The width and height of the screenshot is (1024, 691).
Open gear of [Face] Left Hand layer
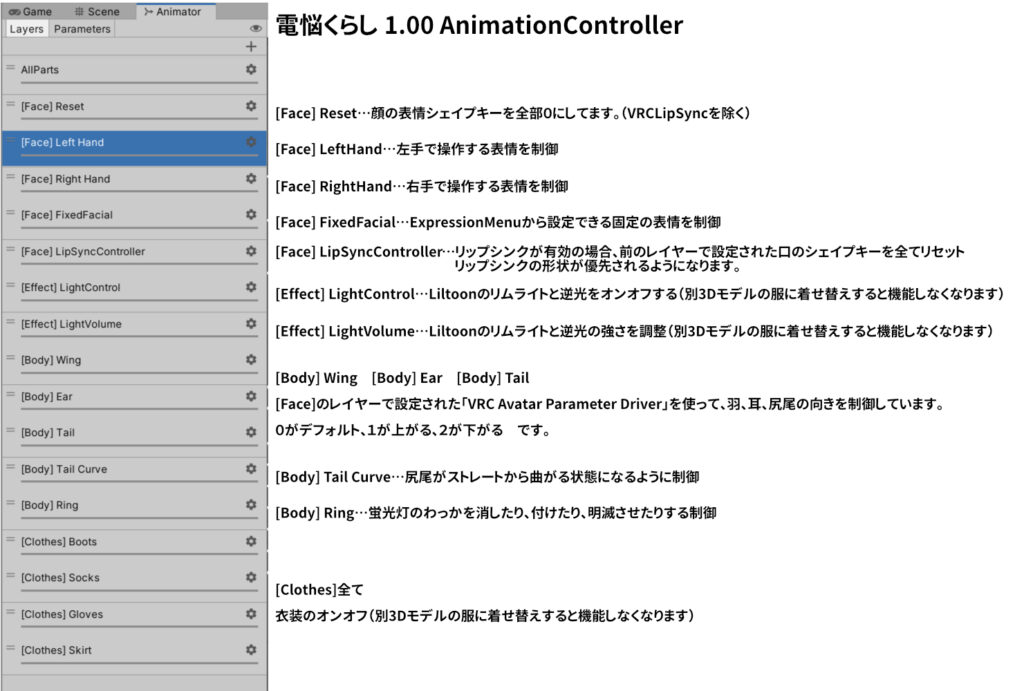pyautogui.click(x=251, y=142)
